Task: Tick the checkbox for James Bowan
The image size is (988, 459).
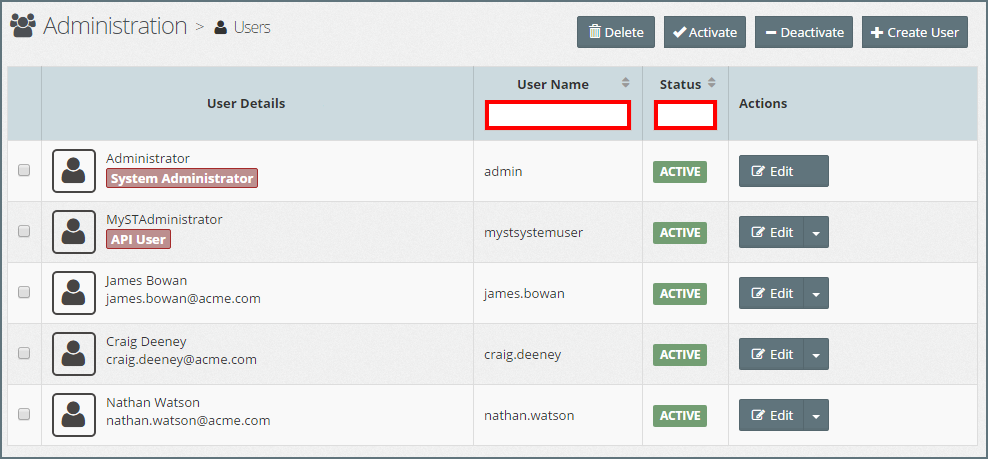Action: point(24,293)
